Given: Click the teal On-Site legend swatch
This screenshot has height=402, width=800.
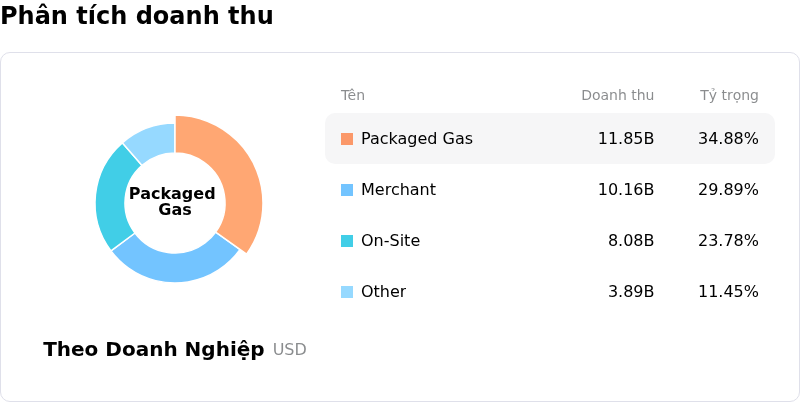Looking at the screenshot, I should click(x=347, y=241).
